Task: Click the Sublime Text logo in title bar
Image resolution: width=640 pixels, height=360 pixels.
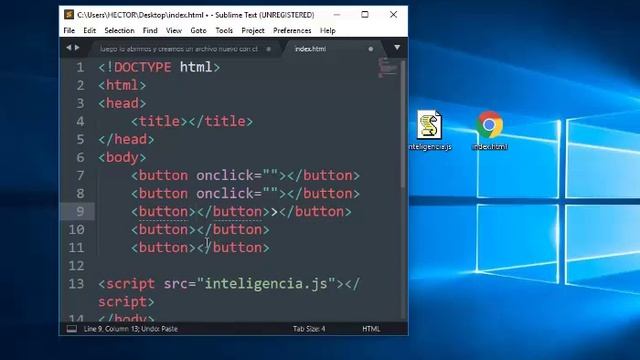Action: [69, 15]
